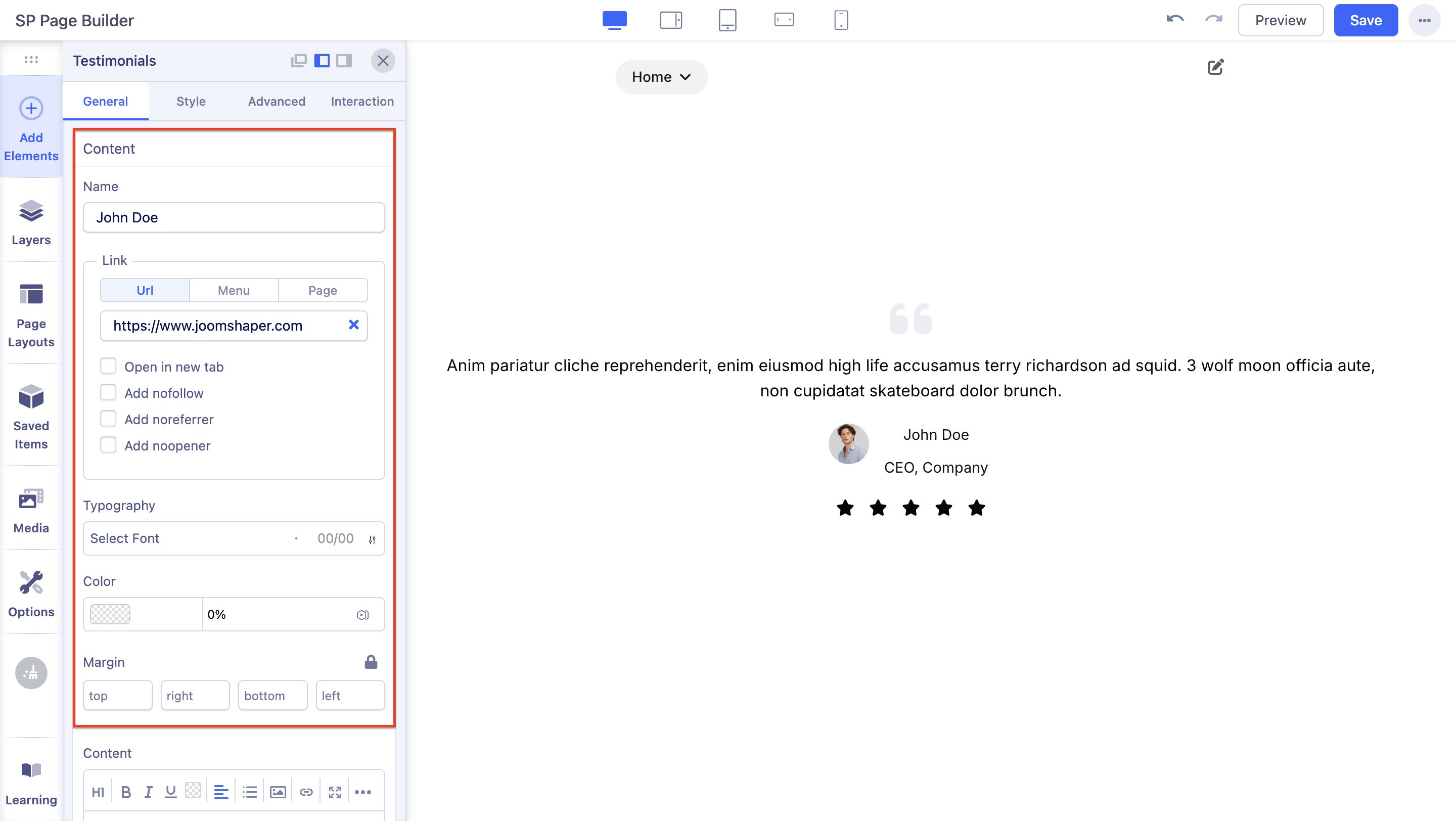This screenshot has height=821, width=1456.
Task: Open the three-dots more options menu
Action: [1424, 20]
